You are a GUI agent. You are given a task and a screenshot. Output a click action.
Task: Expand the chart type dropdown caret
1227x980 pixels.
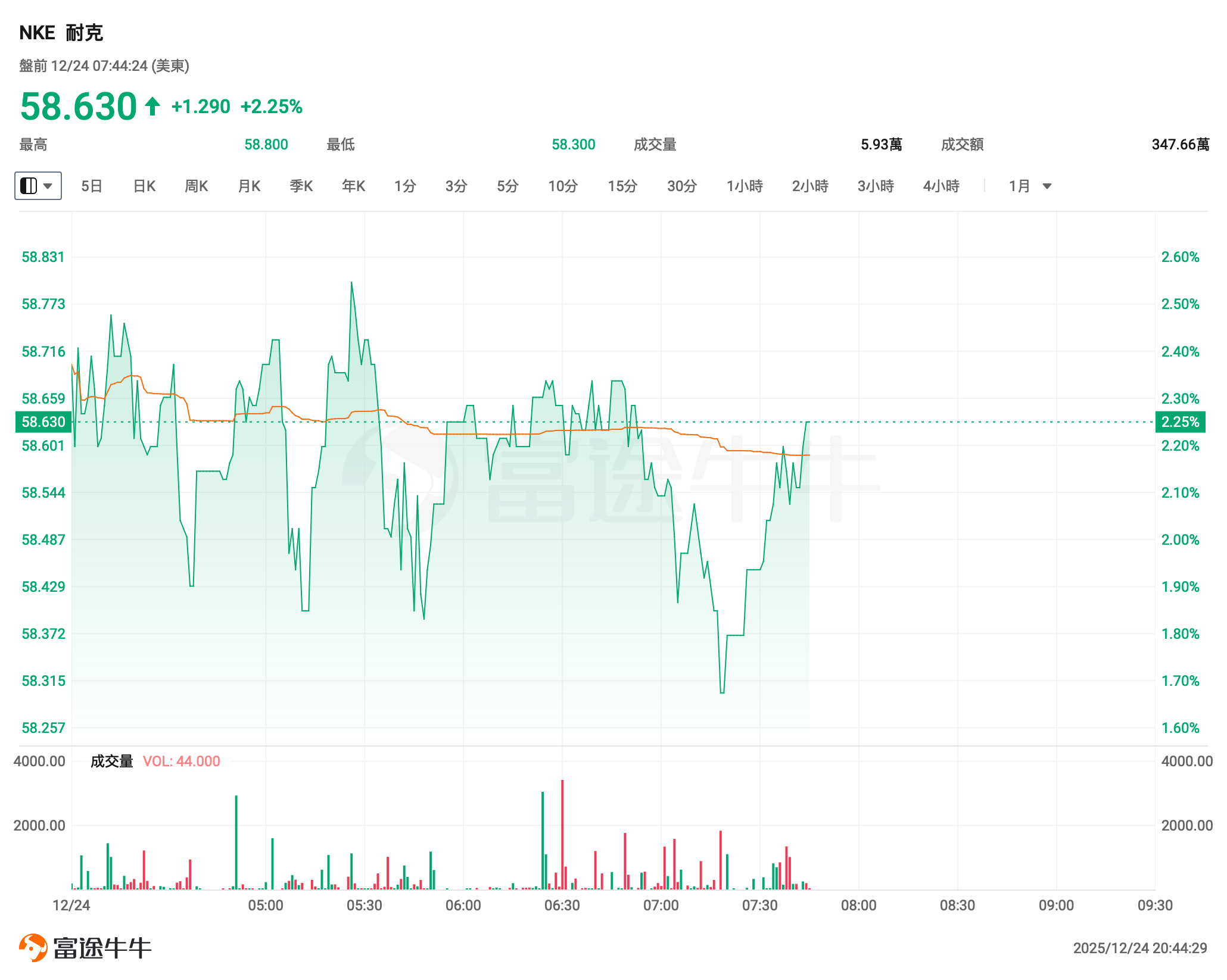[48, 186]
